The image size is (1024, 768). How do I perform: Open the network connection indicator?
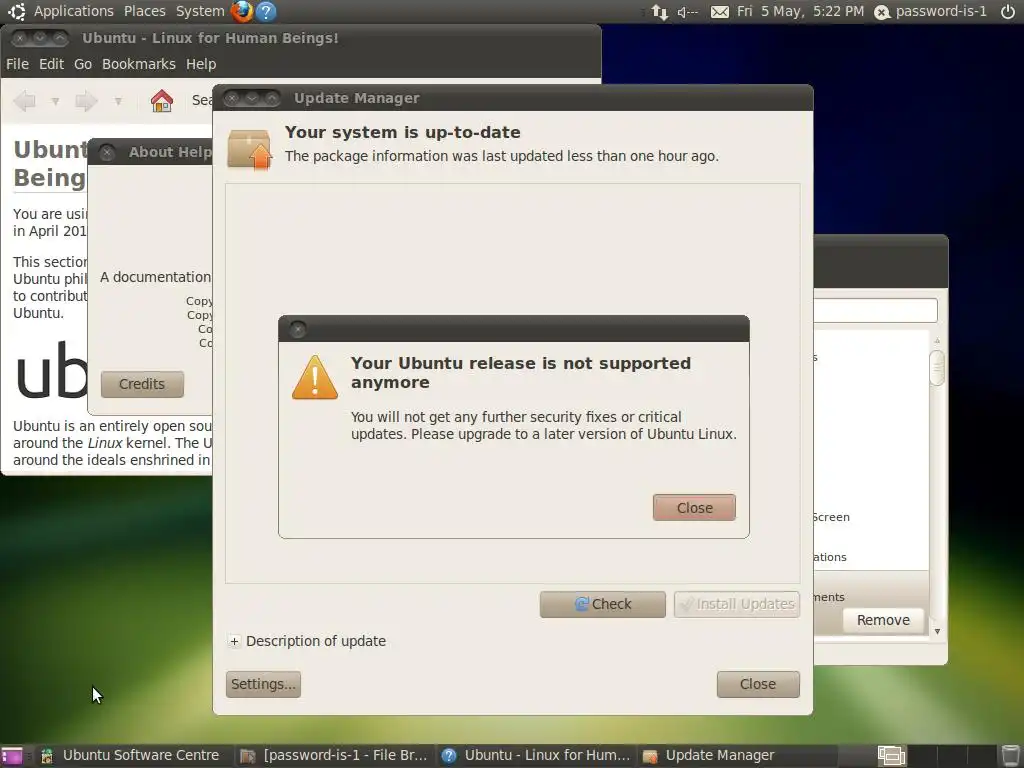pos(660,12)
